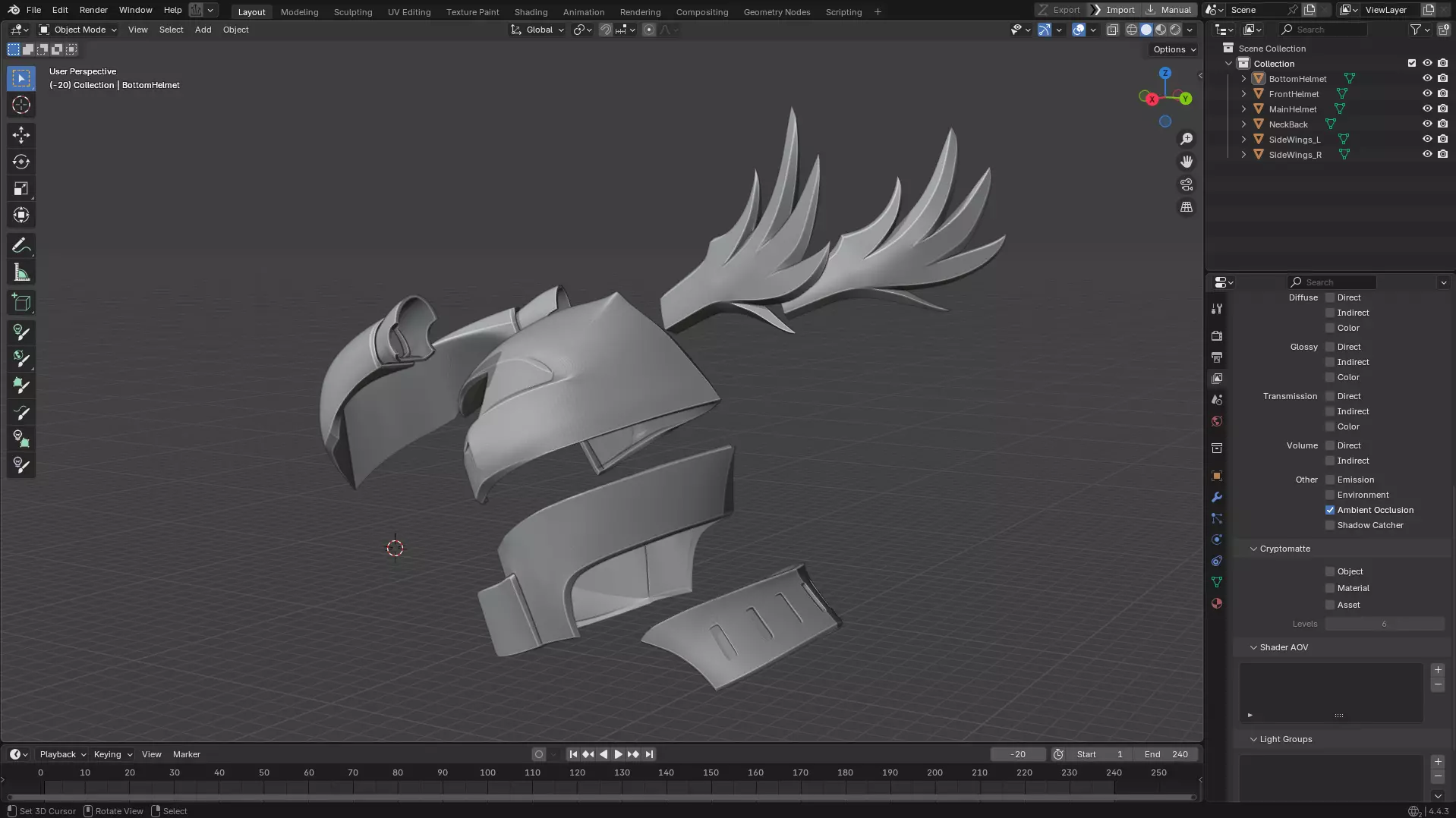Screen dimensions: 1456x818
Task: Add a Shader AOV with plus button
Action: (x=1438, y=670)
